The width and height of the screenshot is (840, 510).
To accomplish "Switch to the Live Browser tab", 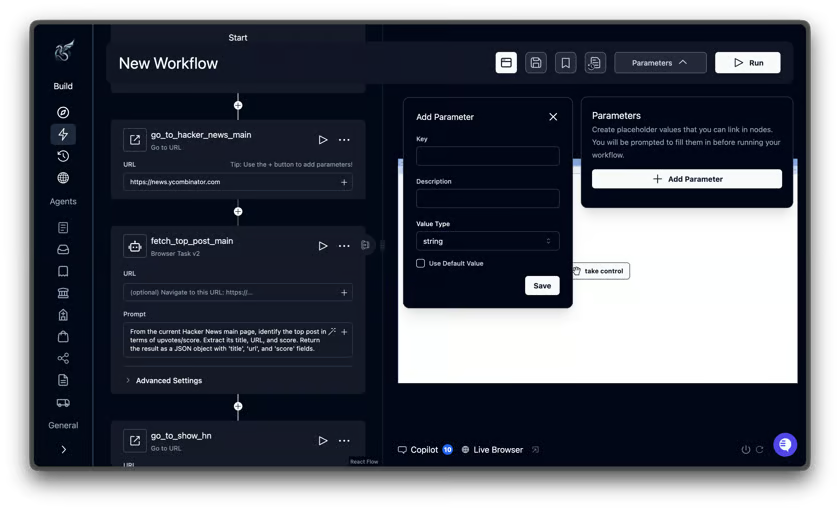I will click(x=492, y=450).
